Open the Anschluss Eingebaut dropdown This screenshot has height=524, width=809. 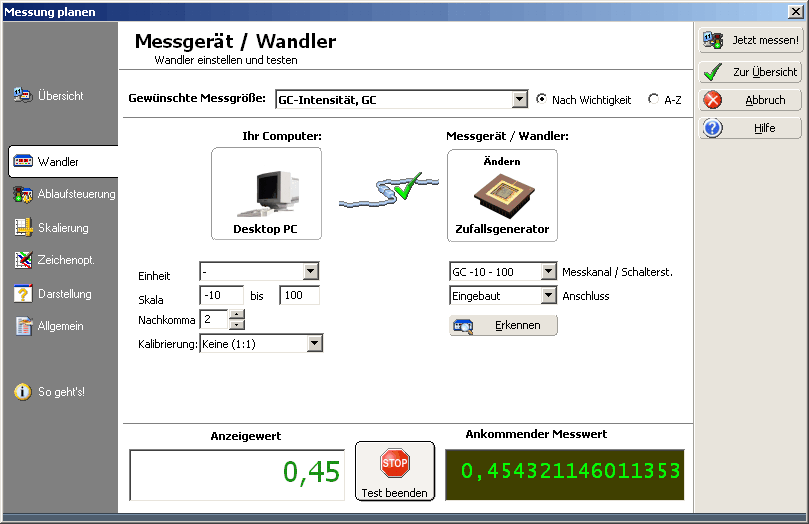[x=548, y=296]
